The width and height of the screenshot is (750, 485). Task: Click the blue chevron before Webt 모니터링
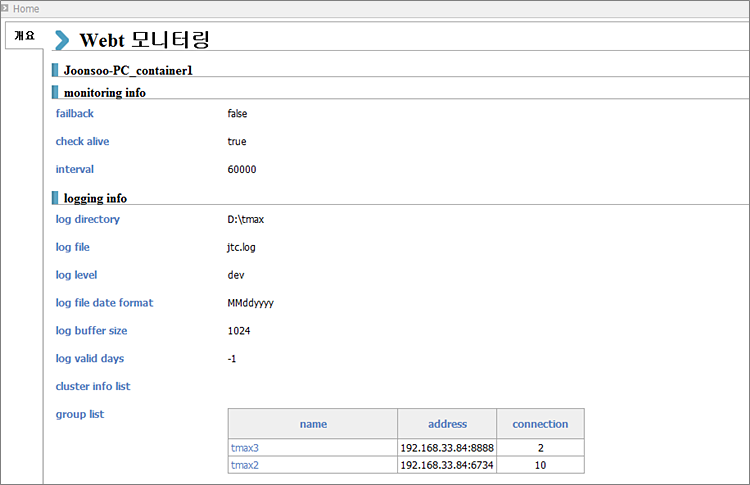62,40
